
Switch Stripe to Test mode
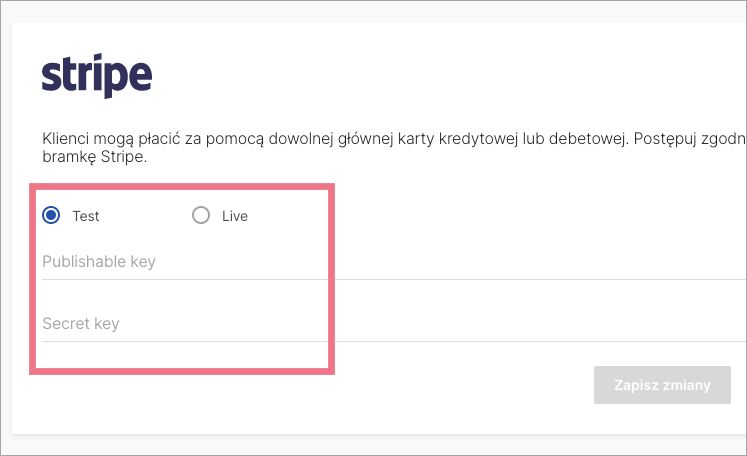pos(52,215)
